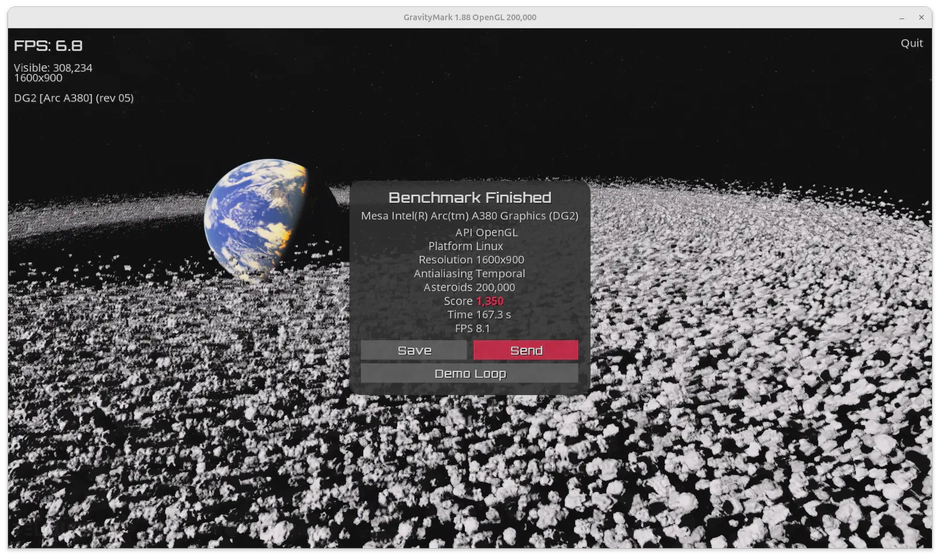This screenshot has height=558, width=940.
Task: Close the GravityMark window
Action: pos(921,17)
